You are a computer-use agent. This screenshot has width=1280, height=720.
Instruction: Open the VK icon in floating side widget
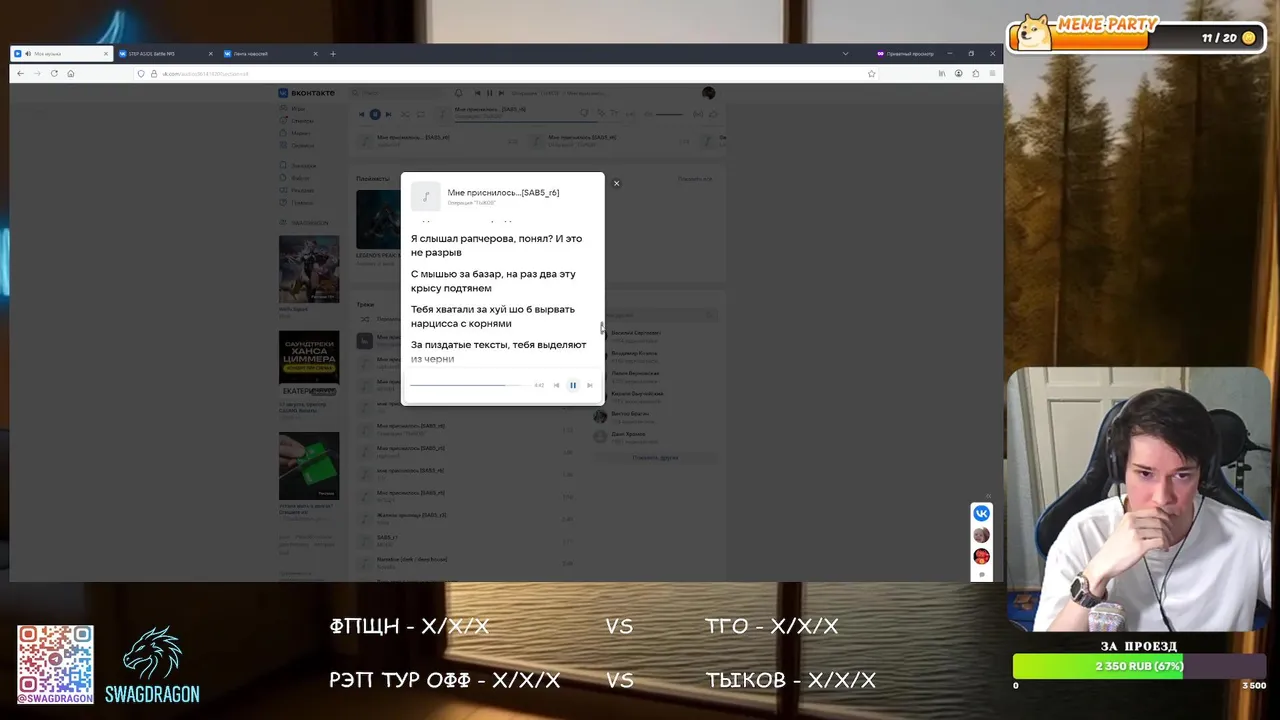pyautogui.click(x=981, y=513)
